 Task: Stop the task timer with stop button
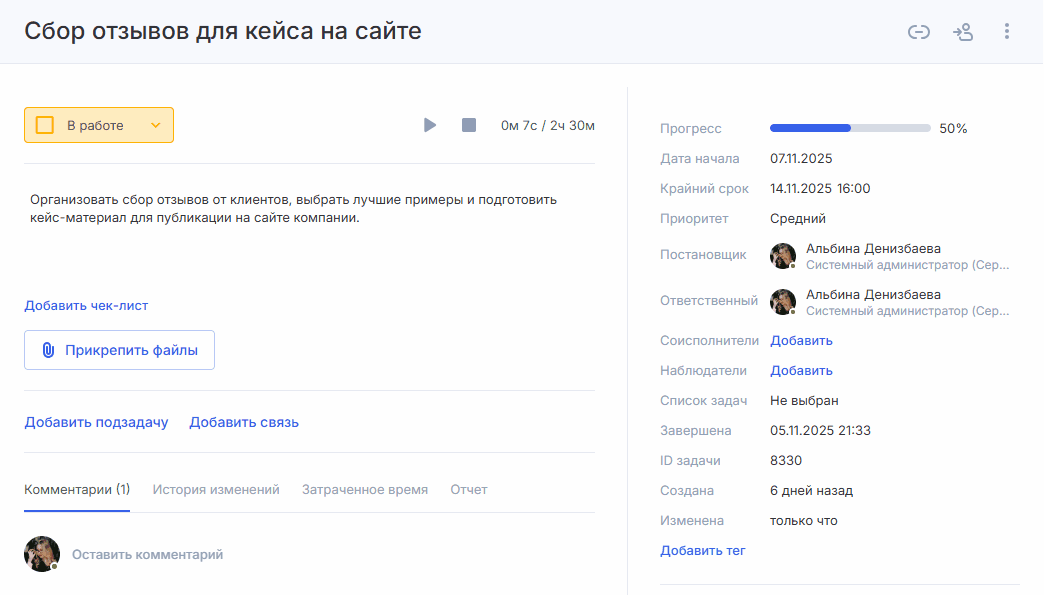coord(469,125)
